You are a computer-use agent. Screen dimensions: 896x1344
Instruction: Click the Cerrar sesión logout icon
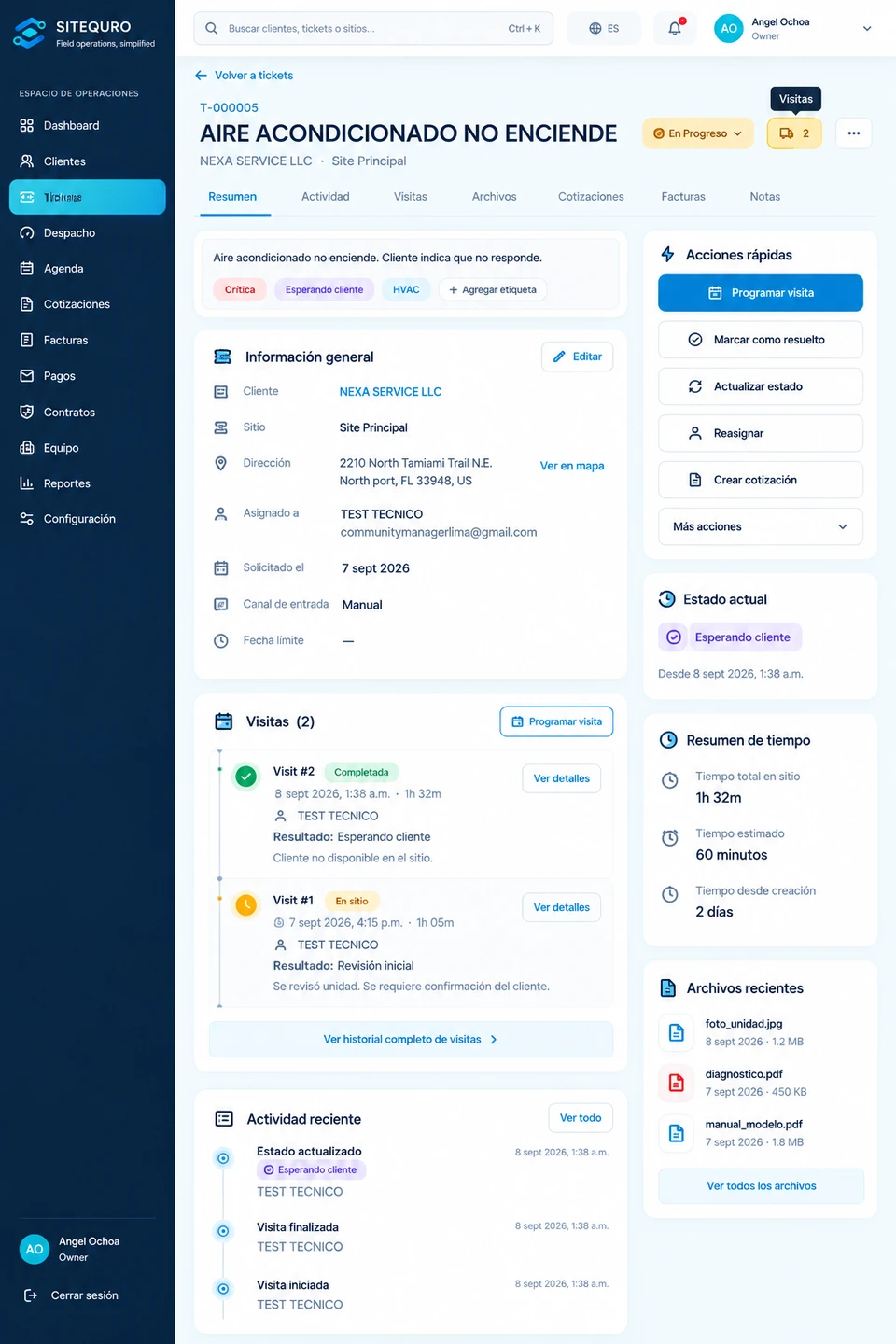31,1295
